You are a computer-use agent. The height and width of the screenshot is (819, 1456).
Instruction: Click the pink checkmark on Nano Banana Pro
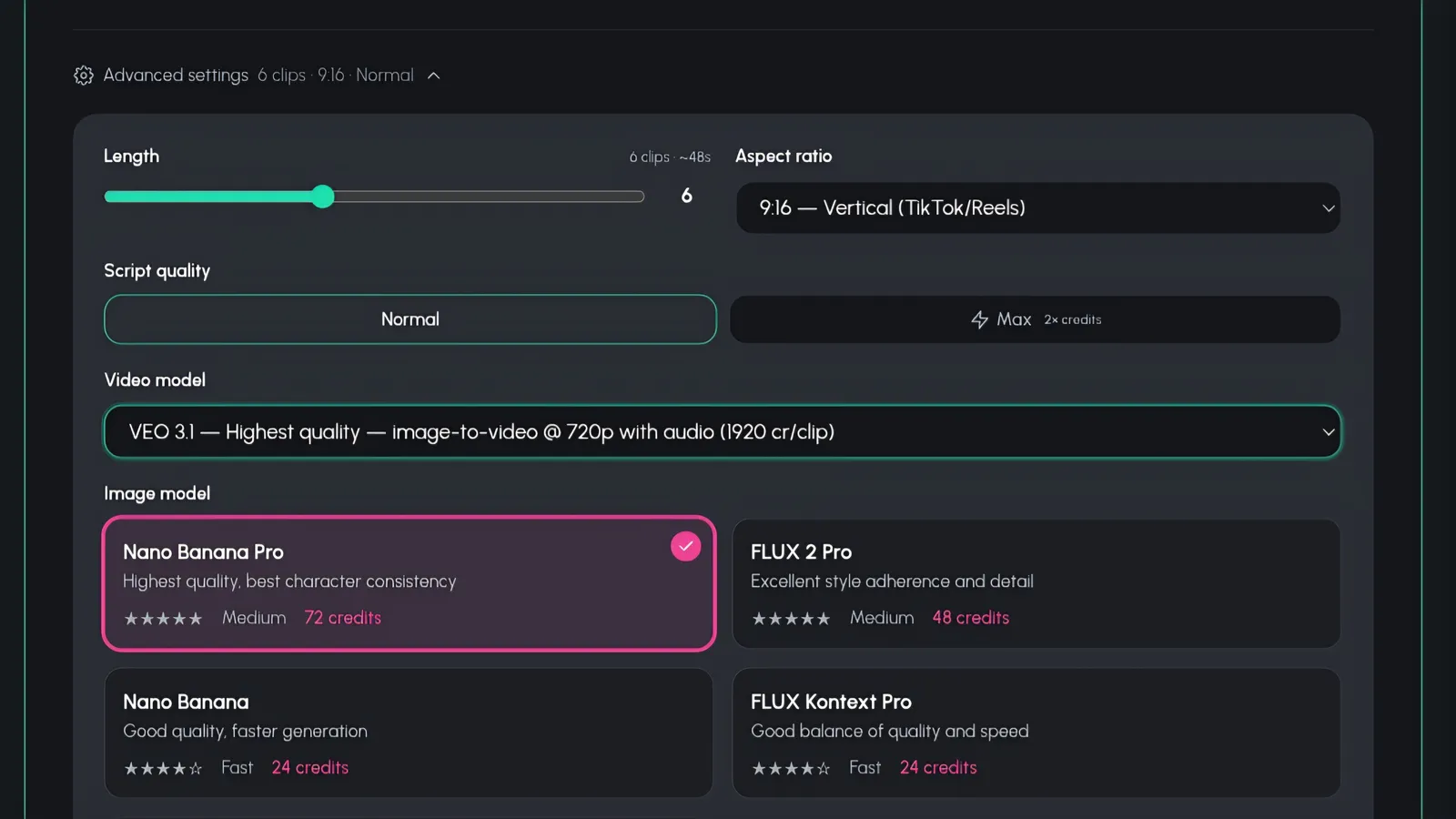[685, 546]
